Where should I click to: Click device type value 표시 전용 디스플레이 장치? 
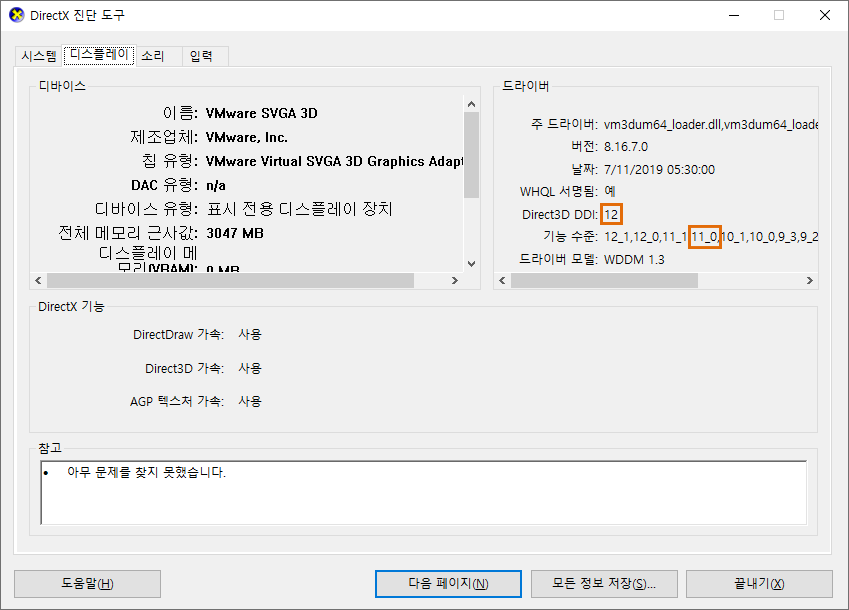point(299,209)
